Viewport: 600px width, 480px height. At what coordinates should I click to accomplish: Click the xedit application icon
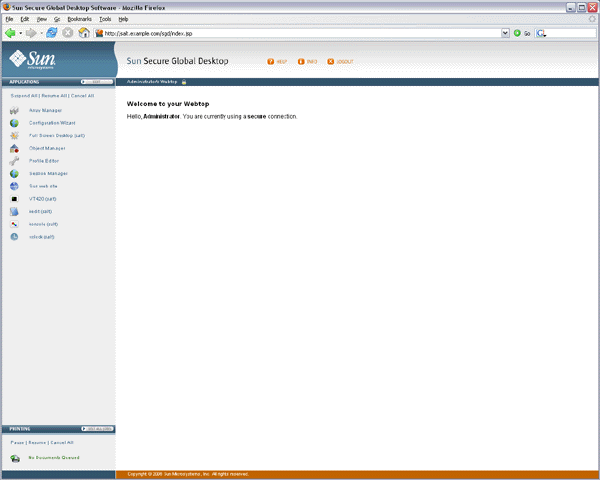click(x=14, y=211)
